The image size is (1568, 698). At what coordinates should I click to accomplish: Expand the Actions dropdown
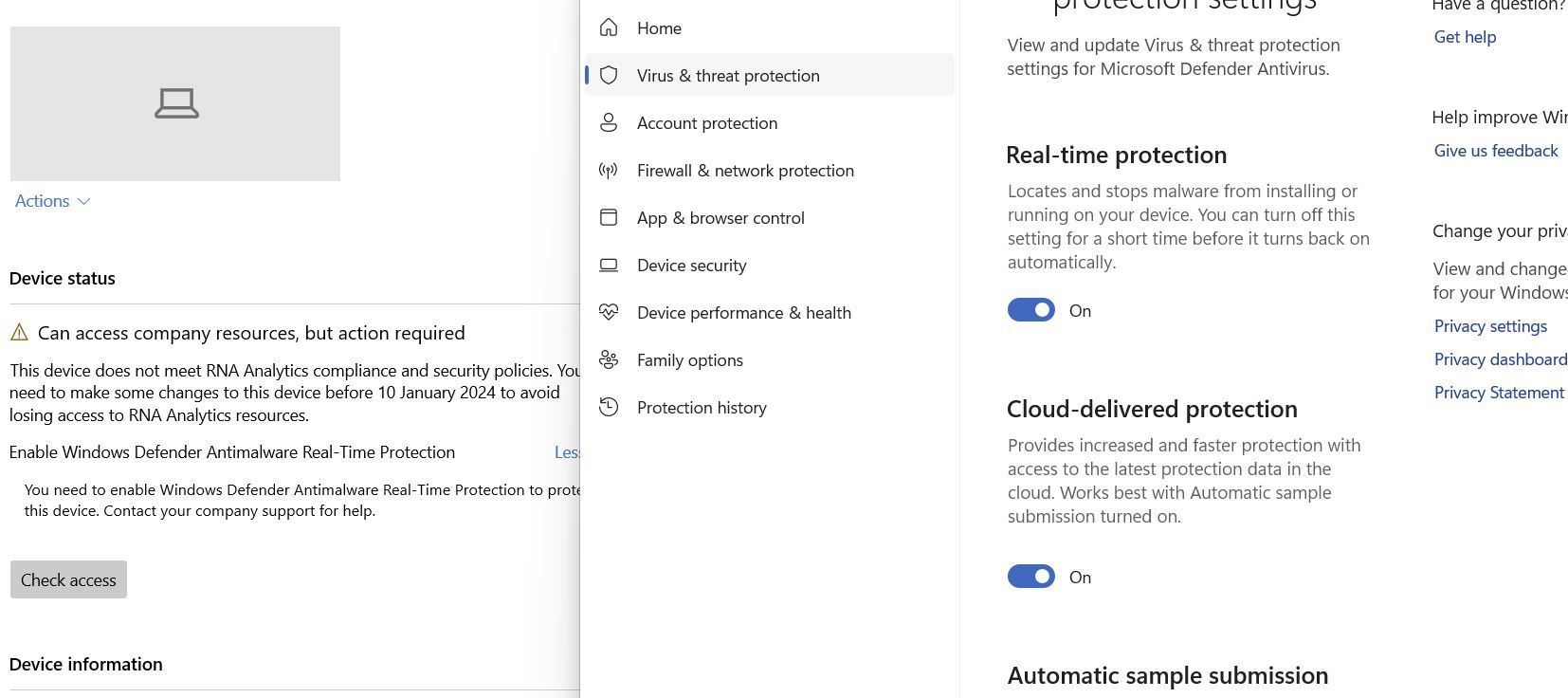(x=52, y=201)
